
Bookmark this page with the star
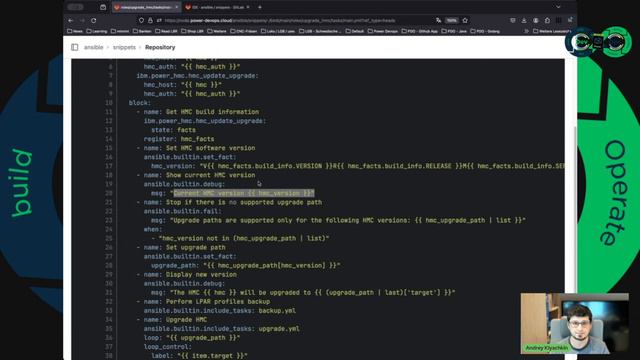coord(465,20)
